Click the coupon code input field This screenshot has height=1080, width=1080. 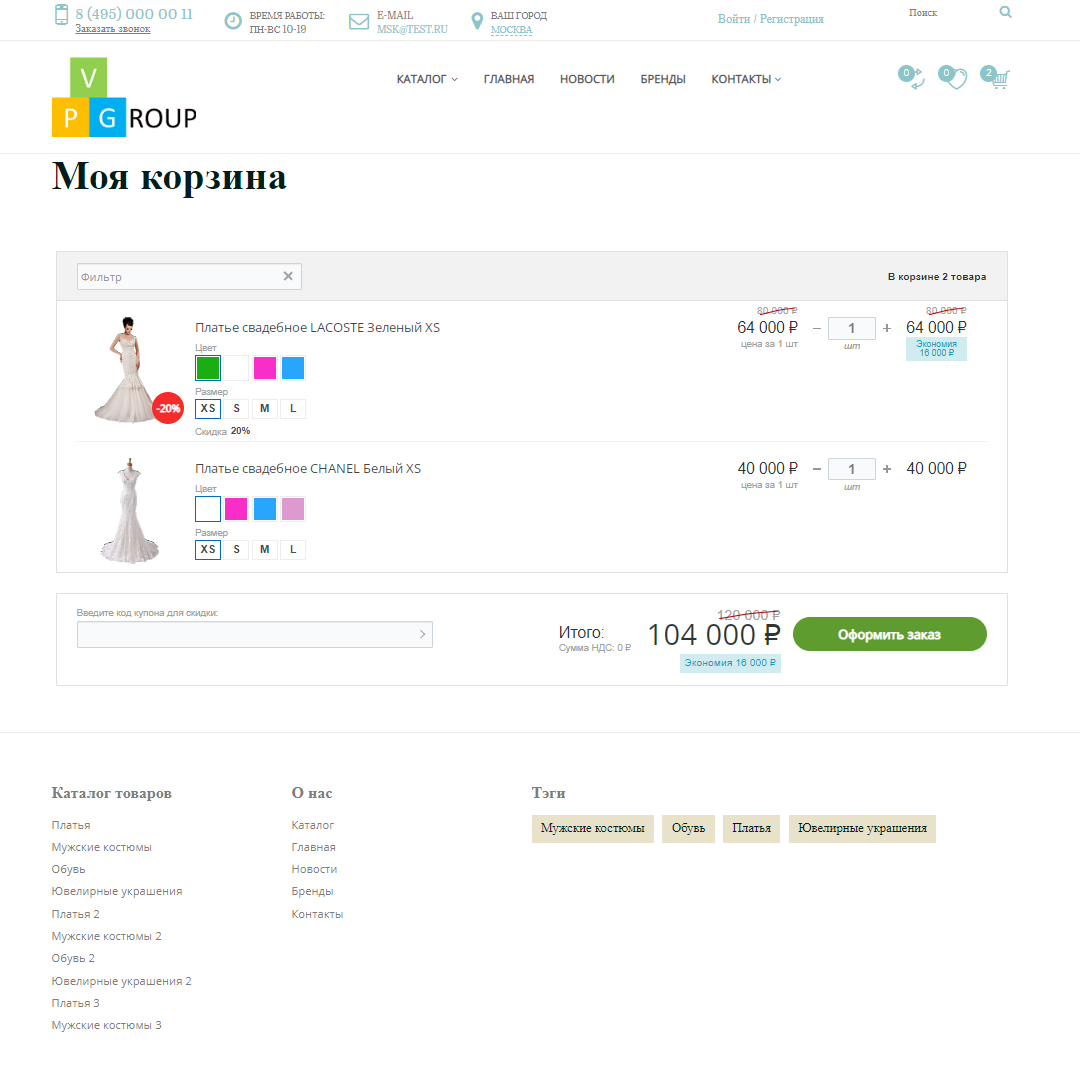[245, 634]
